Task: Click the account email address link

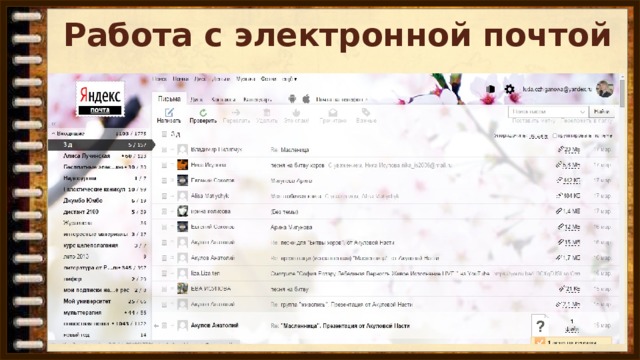Action: (x=557, y=89)
